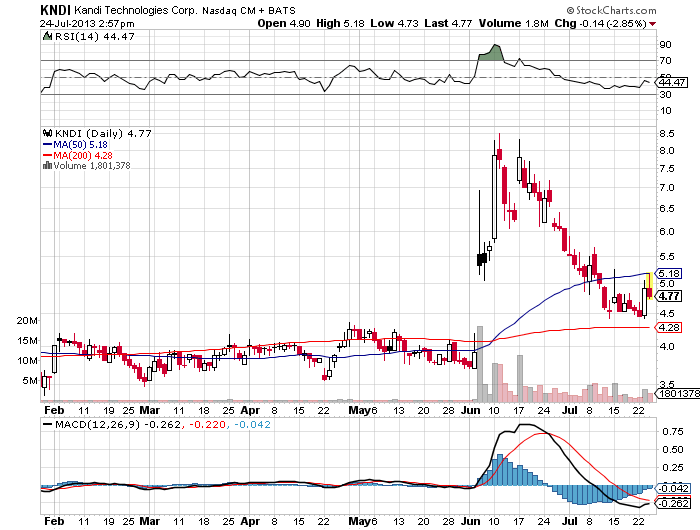Click the RSI 44.47 value label
The height and width of the screenshot is (530, 700).
(x=671, y=82)
